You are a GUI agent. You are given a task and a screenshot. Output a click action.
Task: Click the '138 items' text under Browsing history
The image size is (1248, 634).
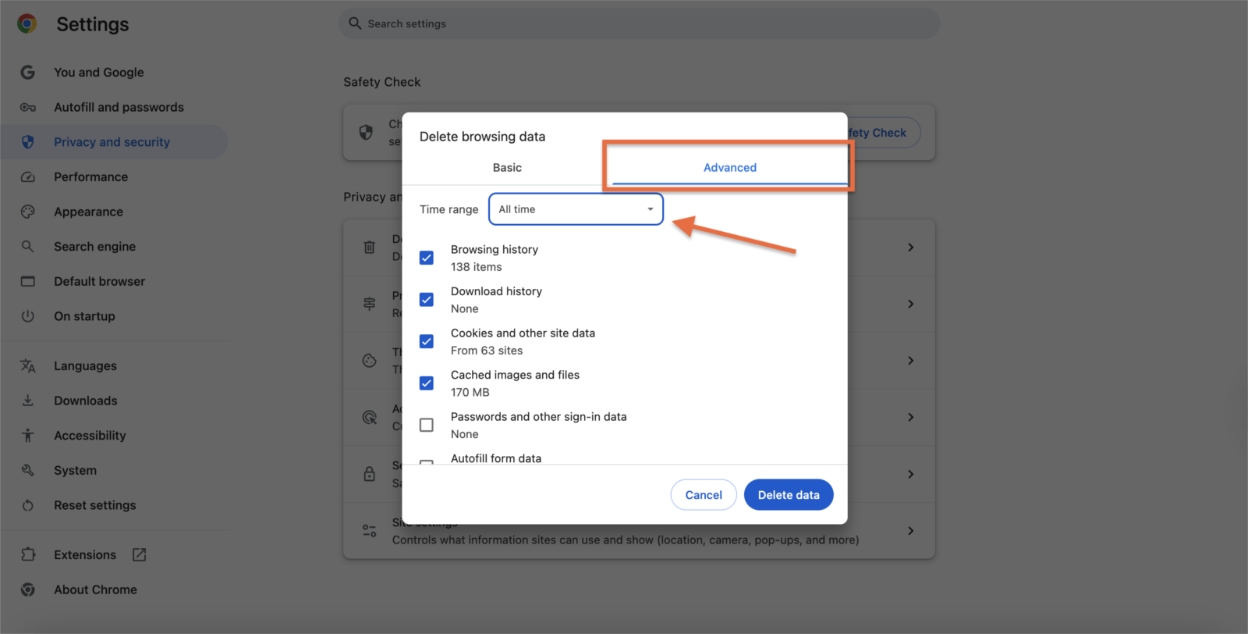pyautogui.click(x=476, y=267)
